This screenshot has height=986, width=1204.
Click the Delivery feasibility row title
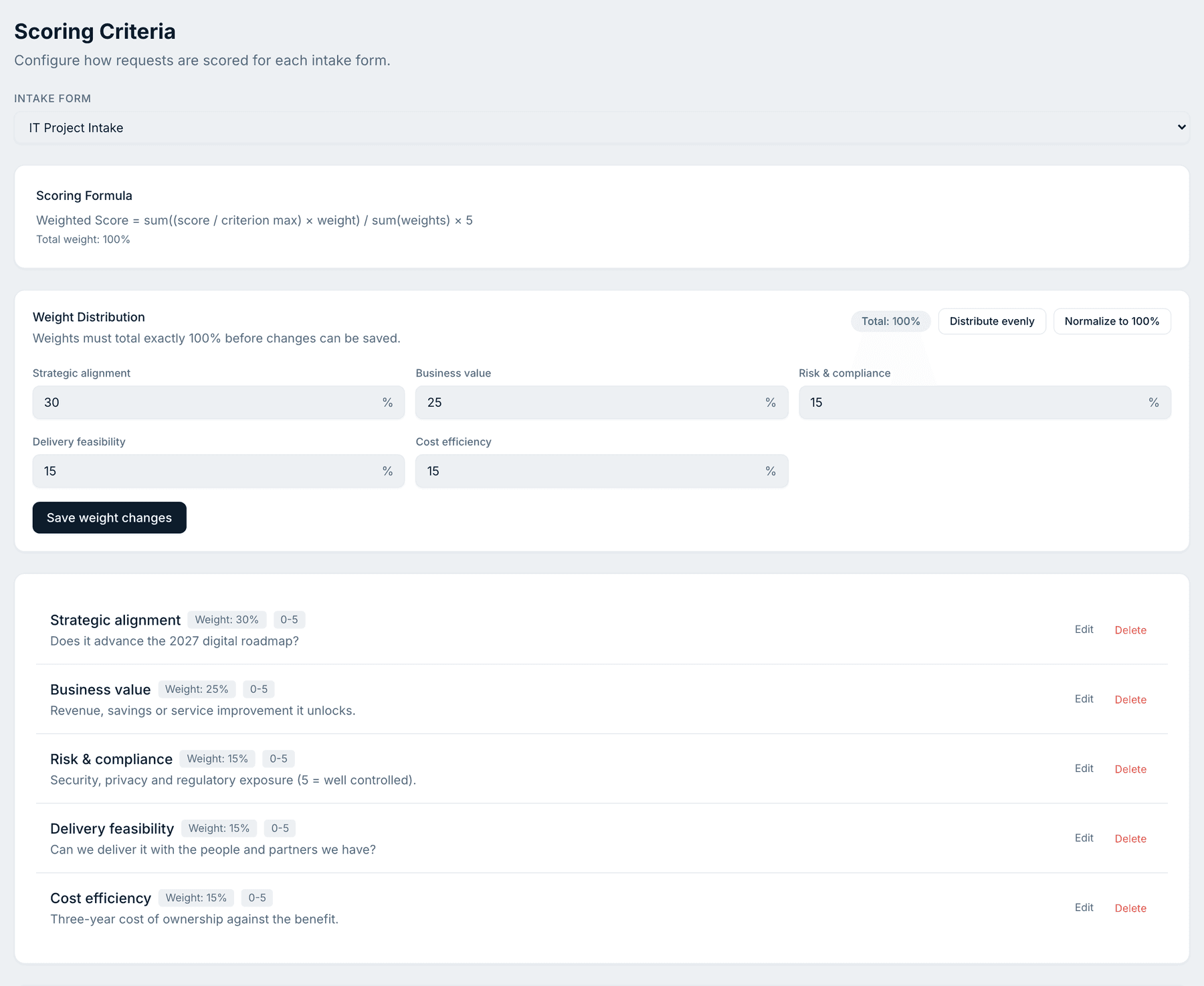point(112,829)
